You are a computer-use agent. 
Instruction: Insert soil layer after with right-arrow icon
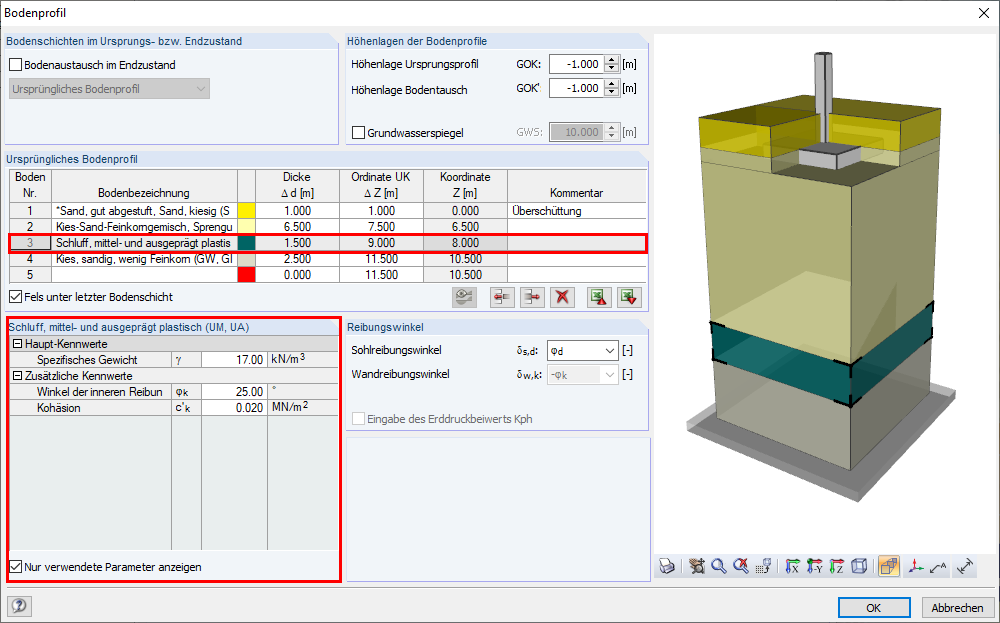[533, 297]
